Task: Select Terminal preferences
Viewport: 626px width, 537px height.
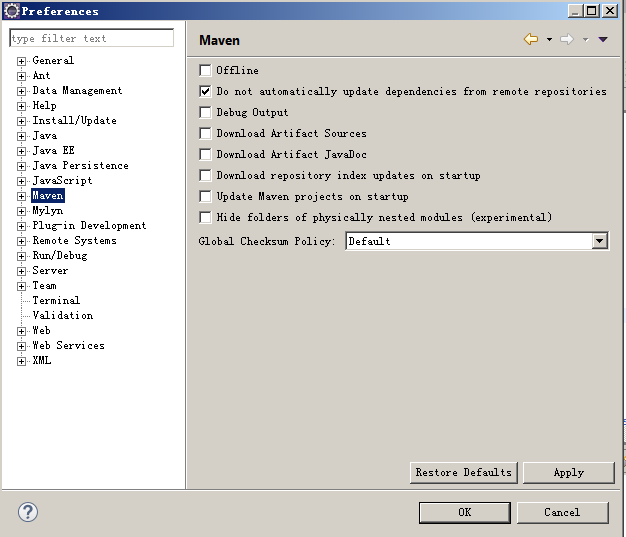Action: (56, 300)
